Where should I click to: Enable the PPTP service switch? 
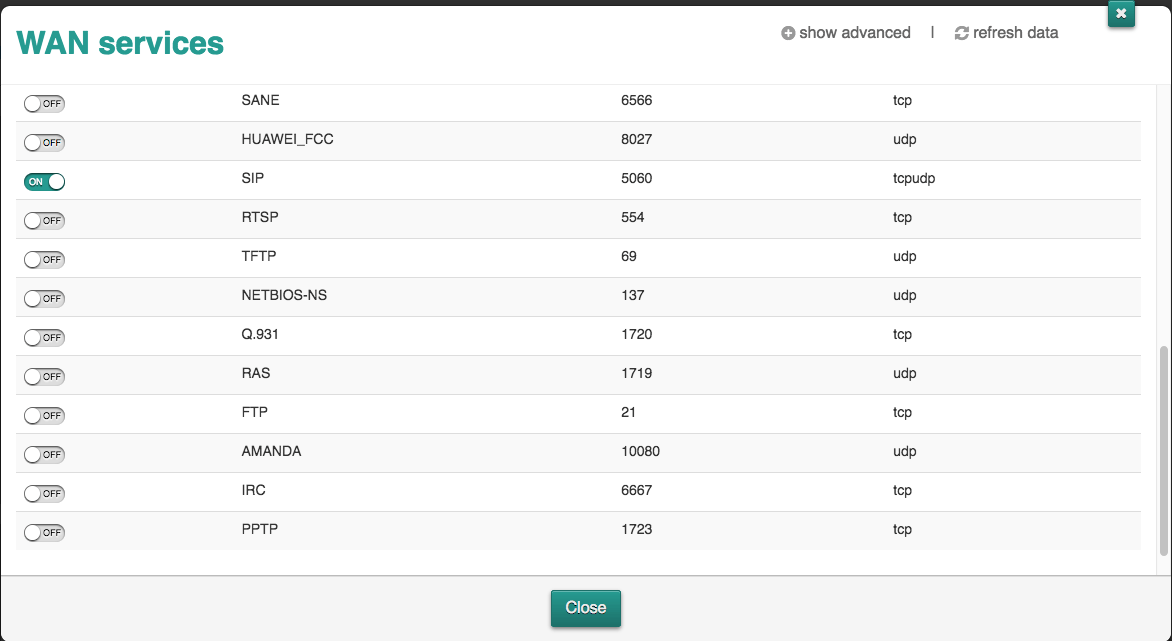click(44, 532)
